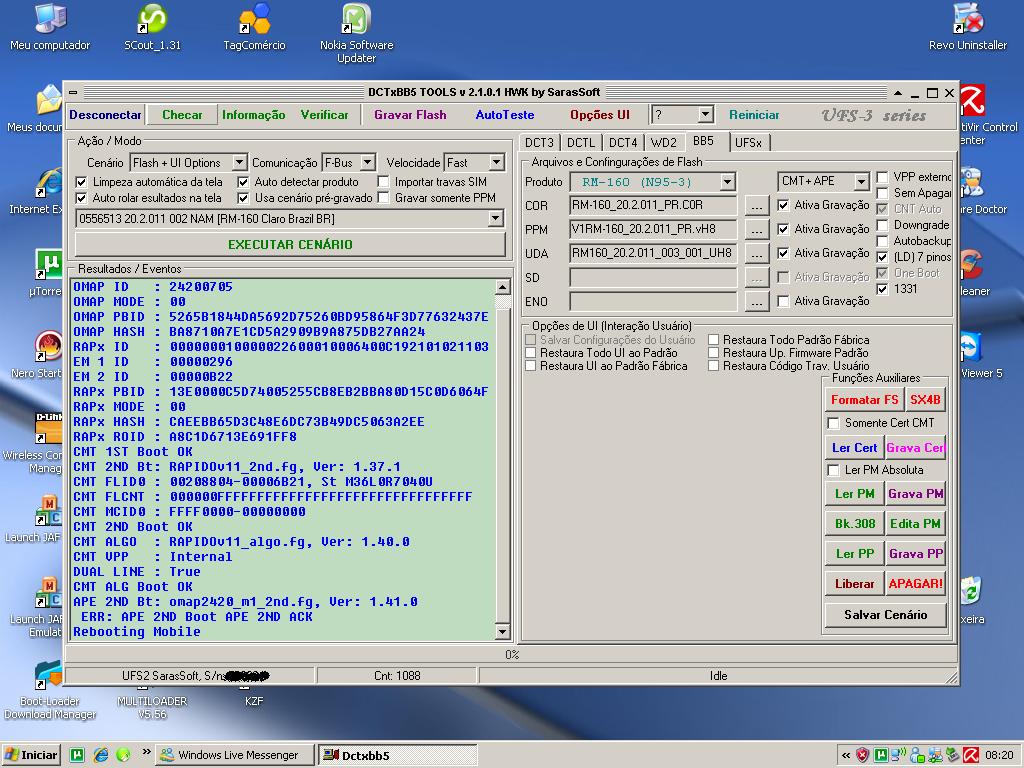
Task: Open Meu computador desktop icon
Action: (x=50, y=27)
